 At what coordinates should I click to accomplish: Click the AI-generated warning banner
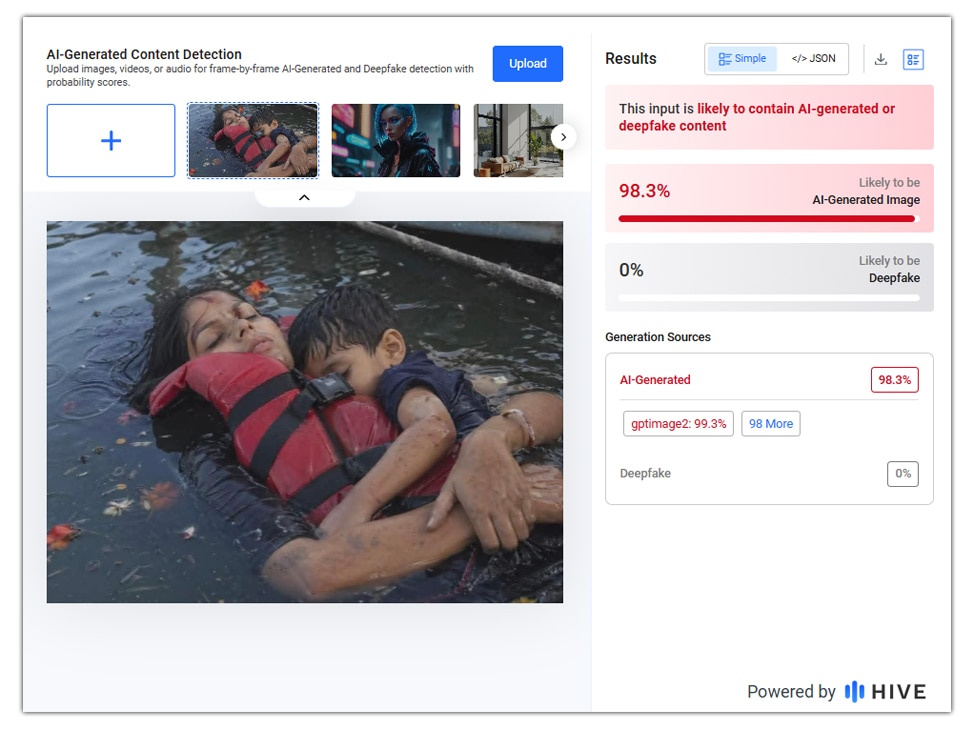[x=769, y=117]
